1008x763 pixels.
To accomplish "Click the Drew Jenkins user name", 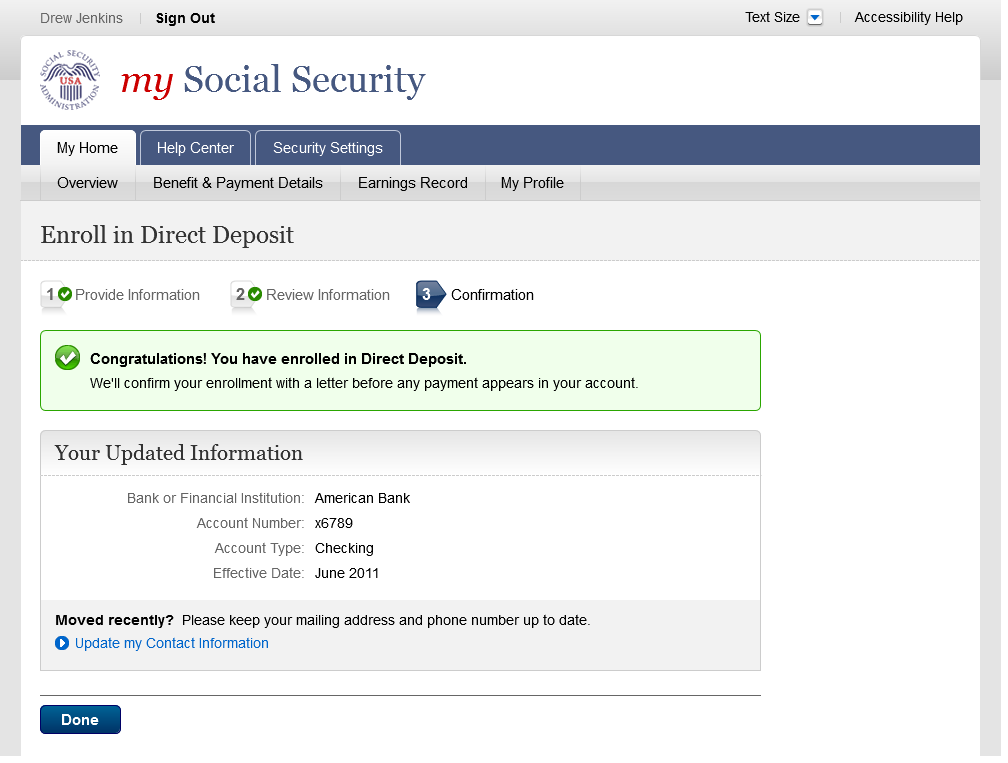I will click(81, 18).
